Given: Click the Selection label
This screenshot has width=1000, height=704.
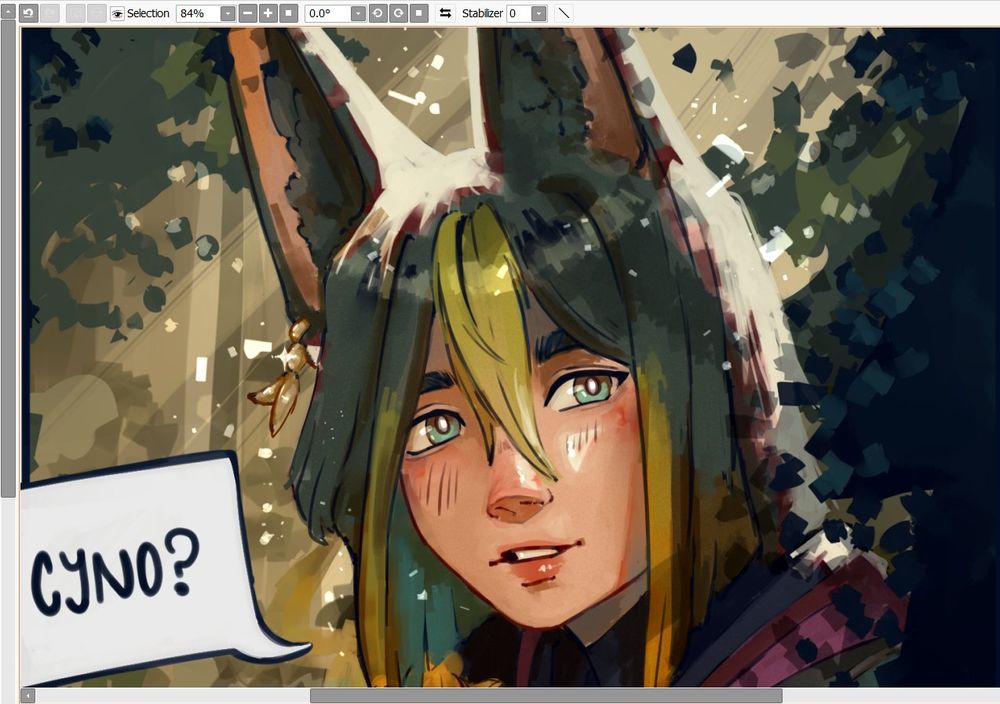Looking at the screenshot, I should click(x=148, y=13).
